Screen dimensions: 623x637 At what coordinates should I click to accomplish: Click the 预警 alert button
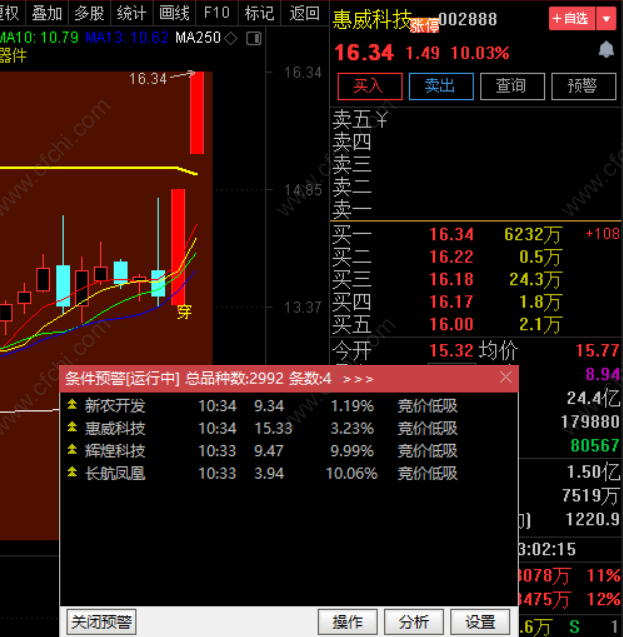(583, 86)
